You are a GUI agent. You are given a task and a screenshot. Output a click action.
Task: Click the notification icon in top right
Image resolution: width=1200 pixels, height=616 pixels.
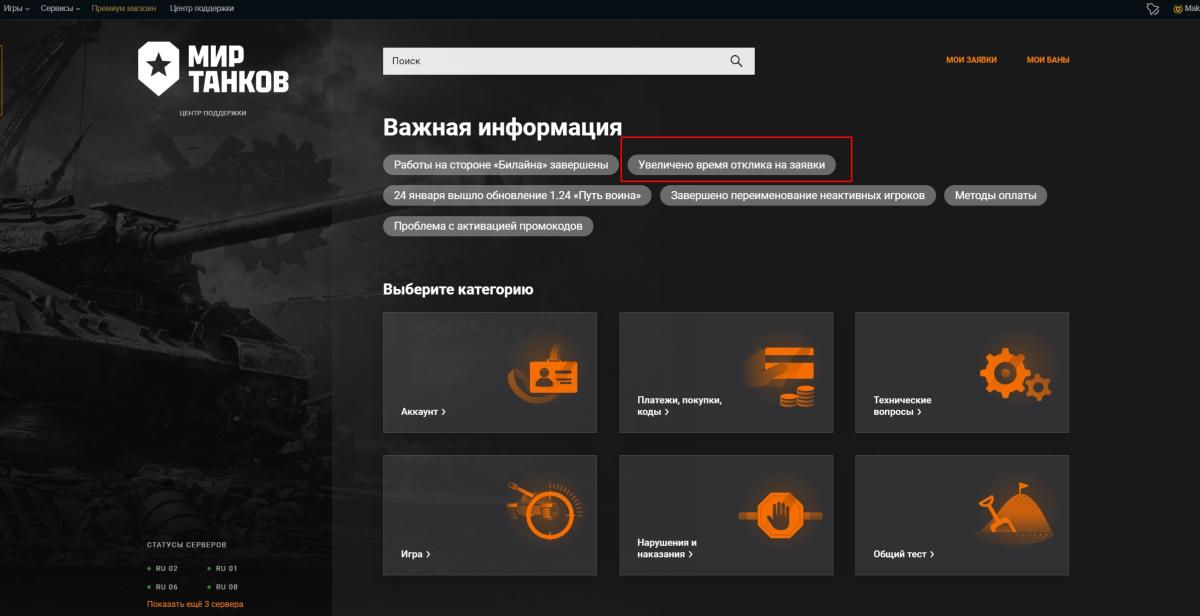click(1152, 8)
